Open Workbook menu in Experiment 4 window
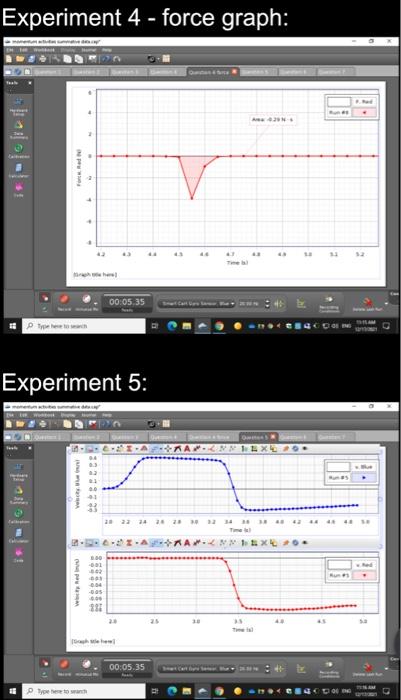 tap(44, 50)
